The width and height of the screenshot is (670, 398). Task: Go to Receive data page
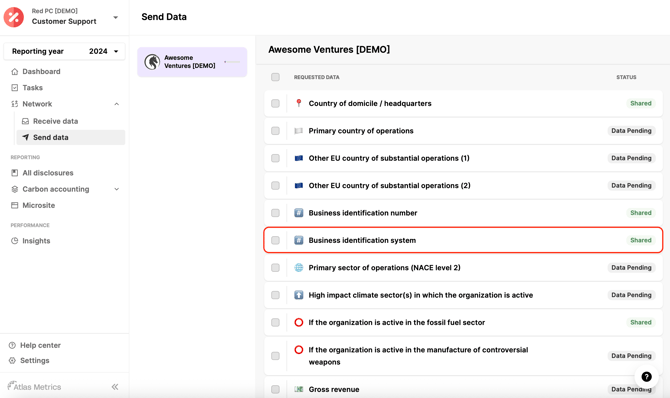(x=56, y=121)
